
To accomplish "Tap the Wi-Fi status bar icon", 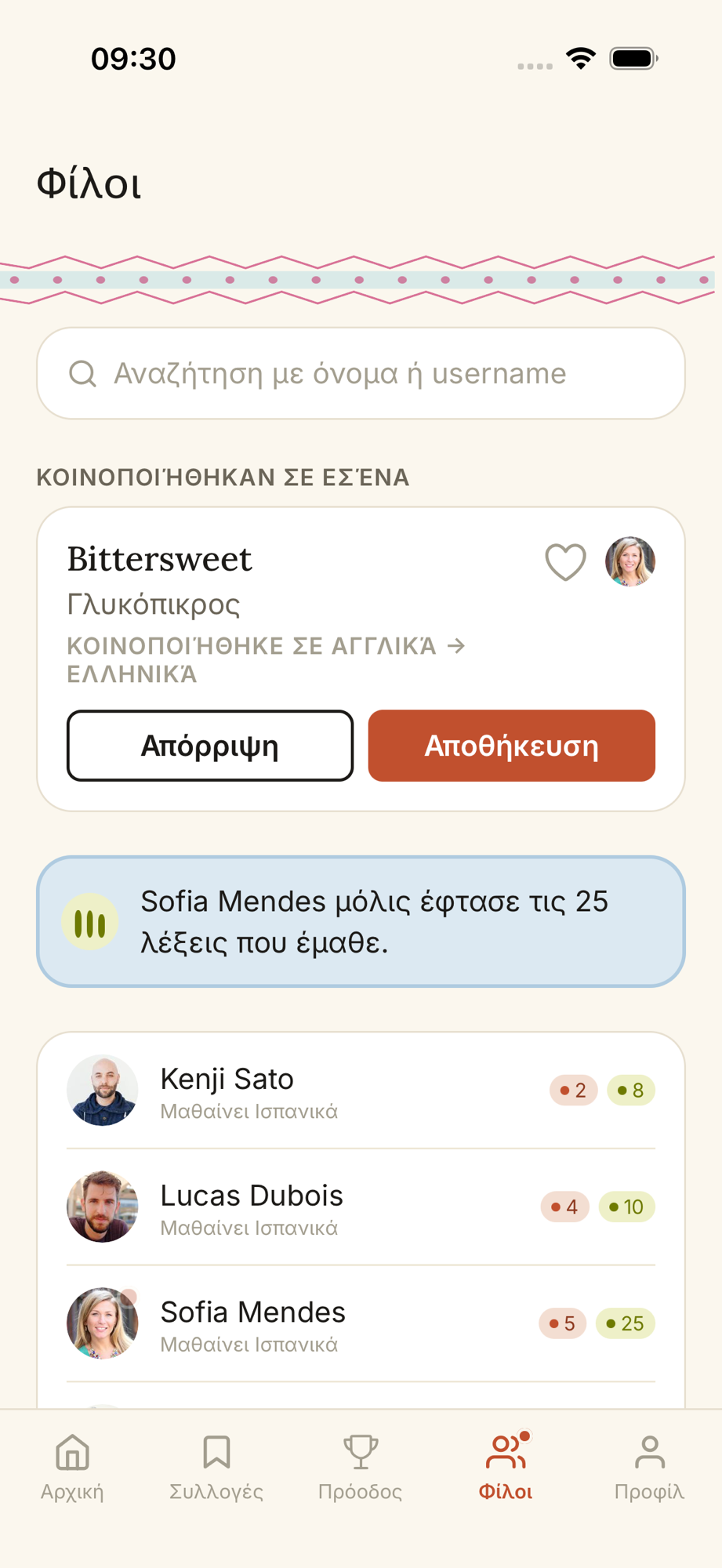I will [581, 59].
